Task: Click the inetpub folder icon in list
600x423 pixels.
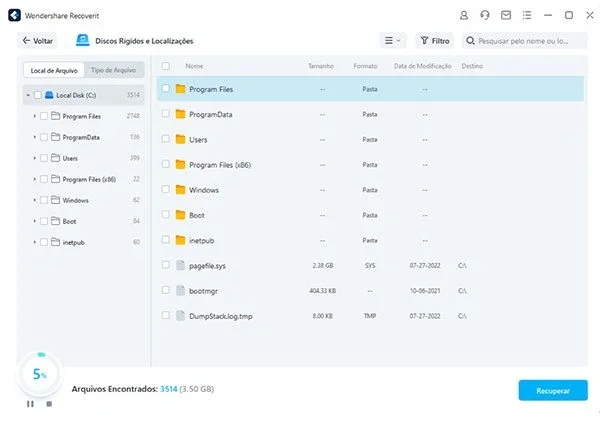Action: click(180, 240)
